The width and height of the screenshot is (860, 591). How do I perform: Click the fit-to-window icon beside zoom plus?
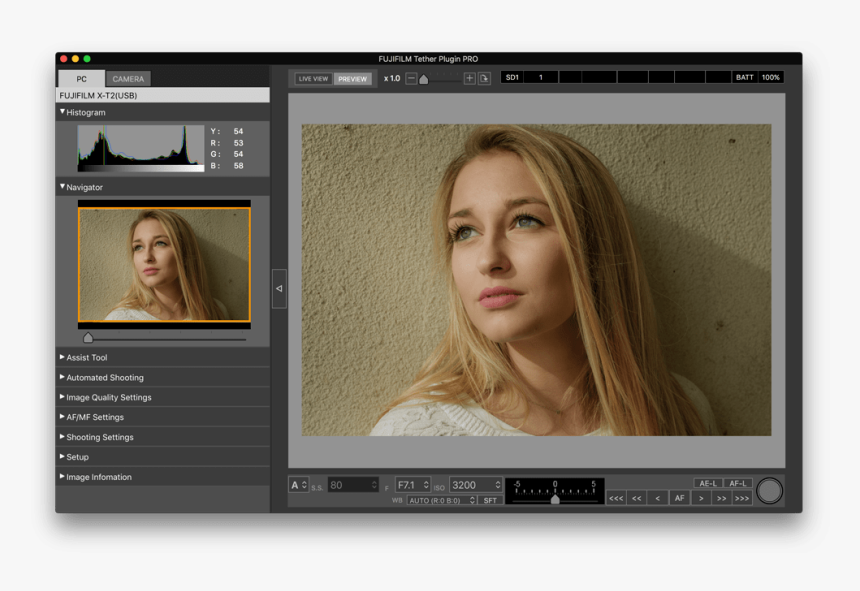[x=484, y=78]
